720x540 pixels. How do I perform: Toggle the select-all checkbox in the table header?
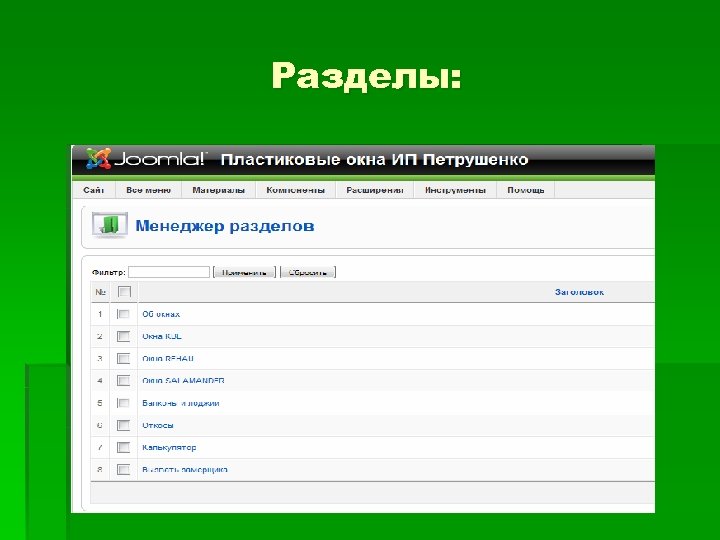124,292
